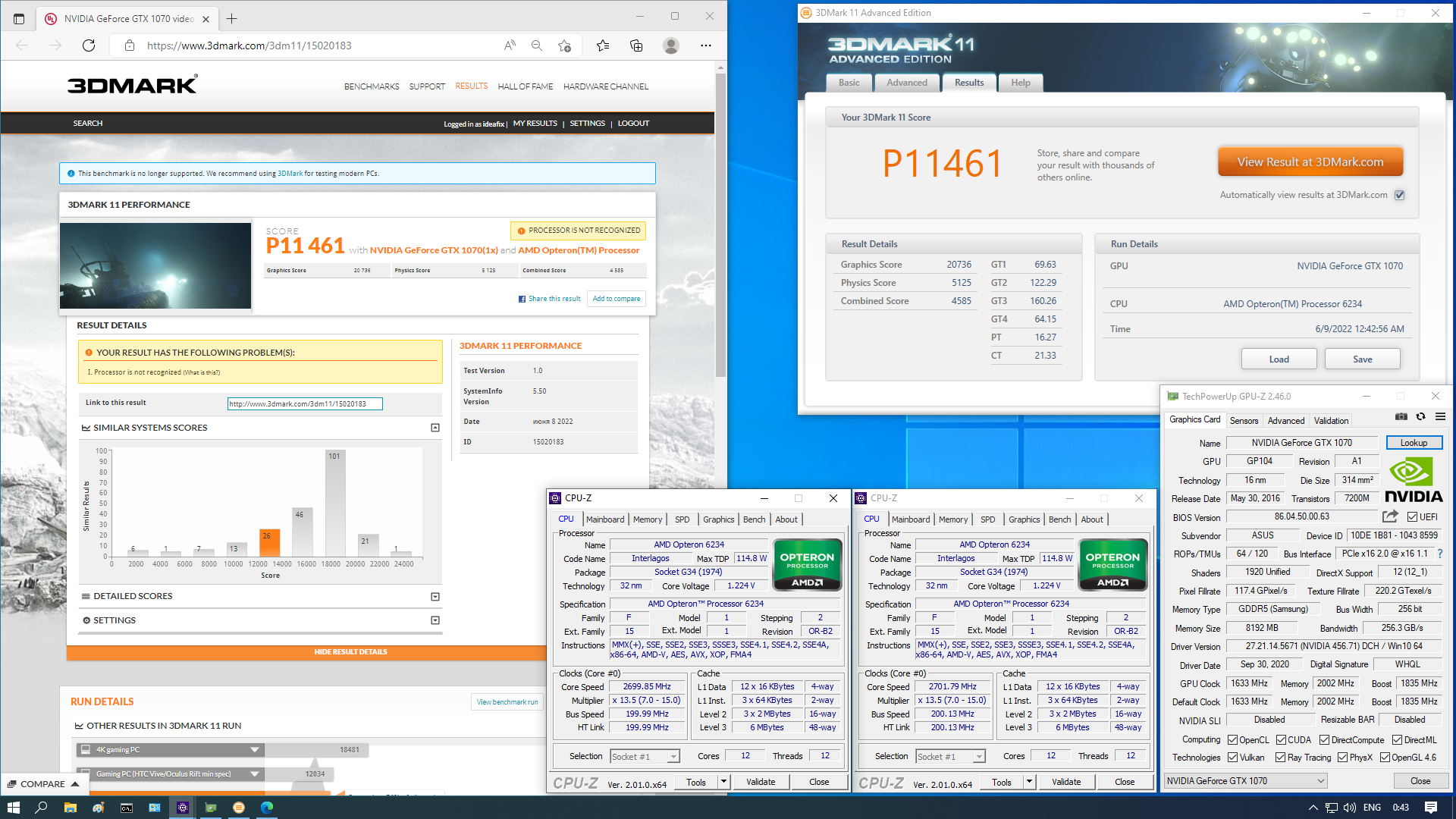Toggle the OpenCL checkbox
This screenshot has height=819, width=1456.
pos(1232,740)
